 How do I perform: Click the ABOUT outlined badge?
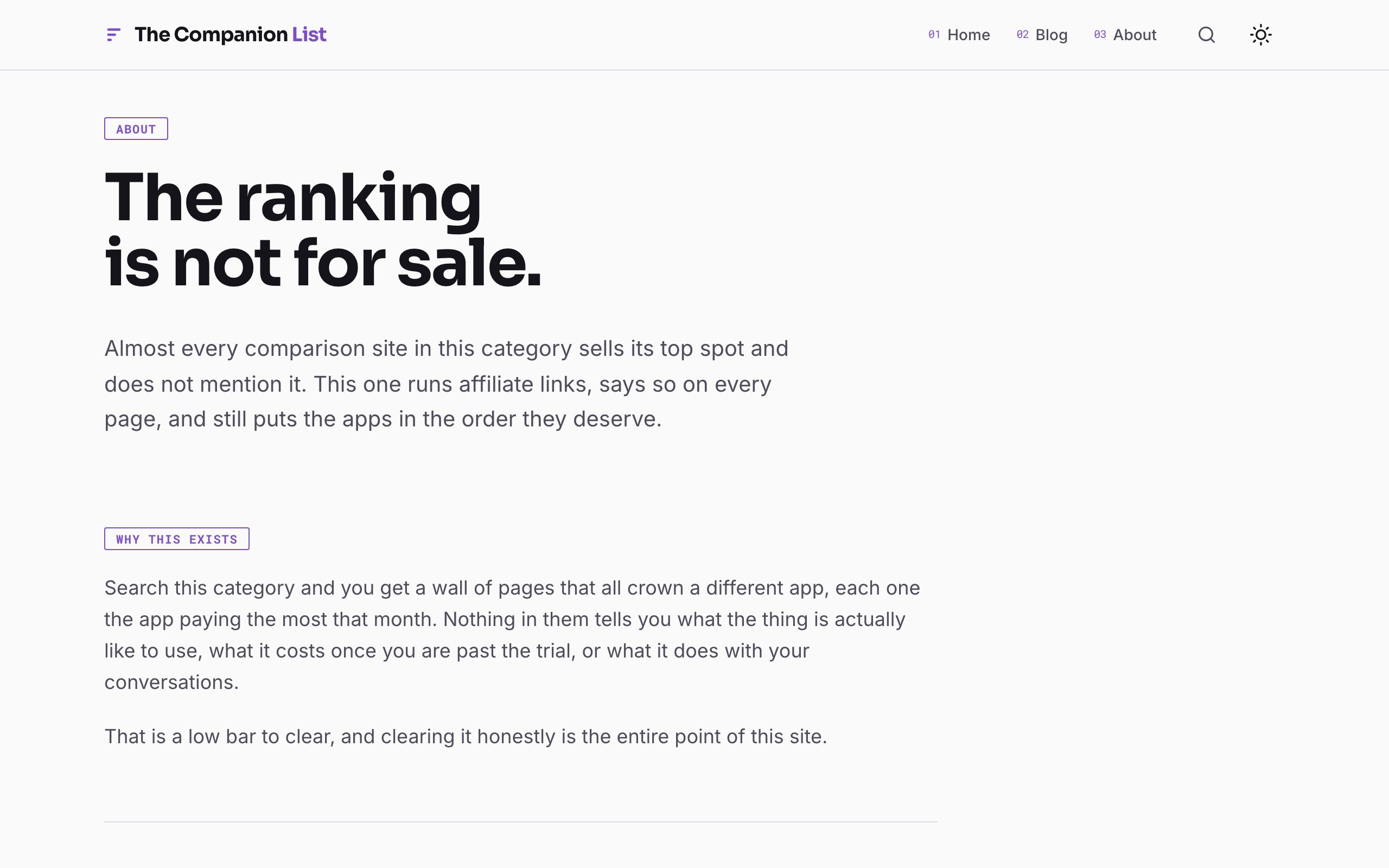pos(136,129)
